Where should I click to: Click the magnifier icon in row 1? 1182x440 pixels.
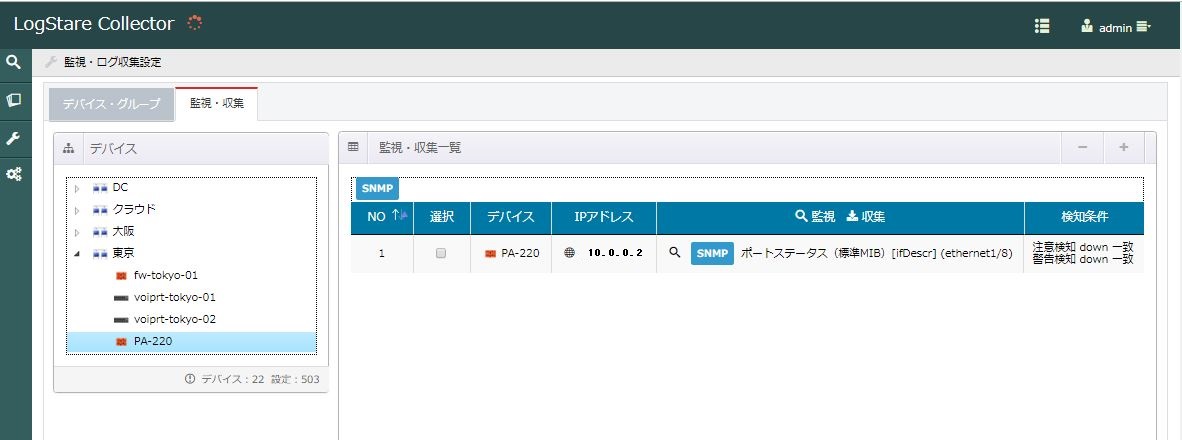[x=675, y=252]
